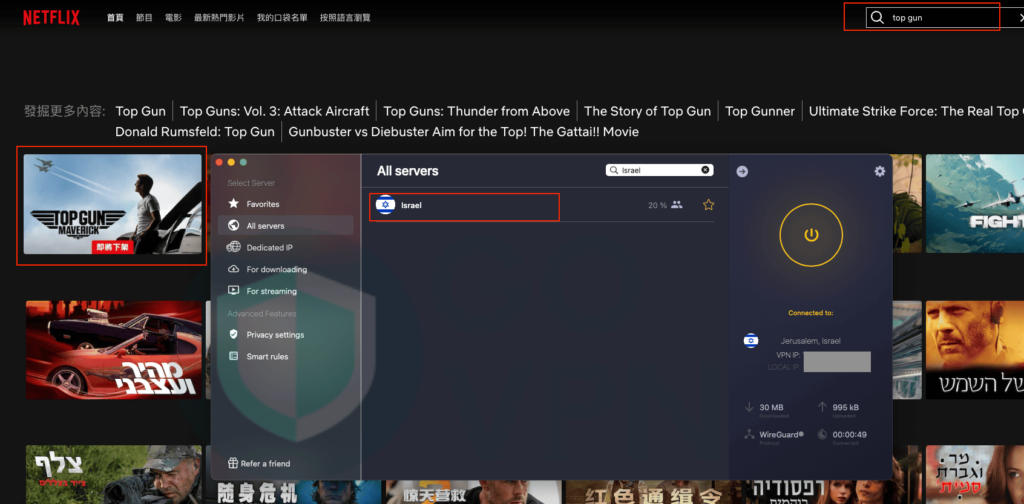
Task: Open 我的口袋名單 in Netflix
Action: tap(282, 18)
